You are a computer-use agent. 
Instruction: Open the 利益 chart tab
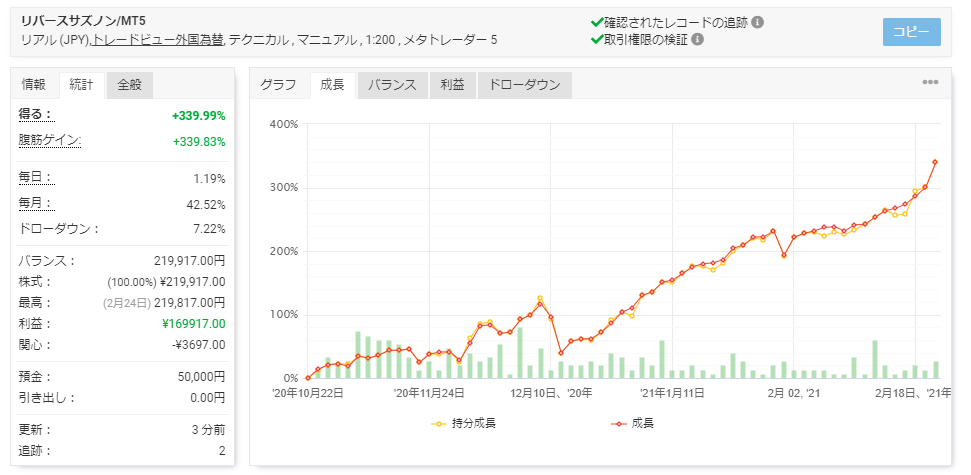[x=452, y=85]
